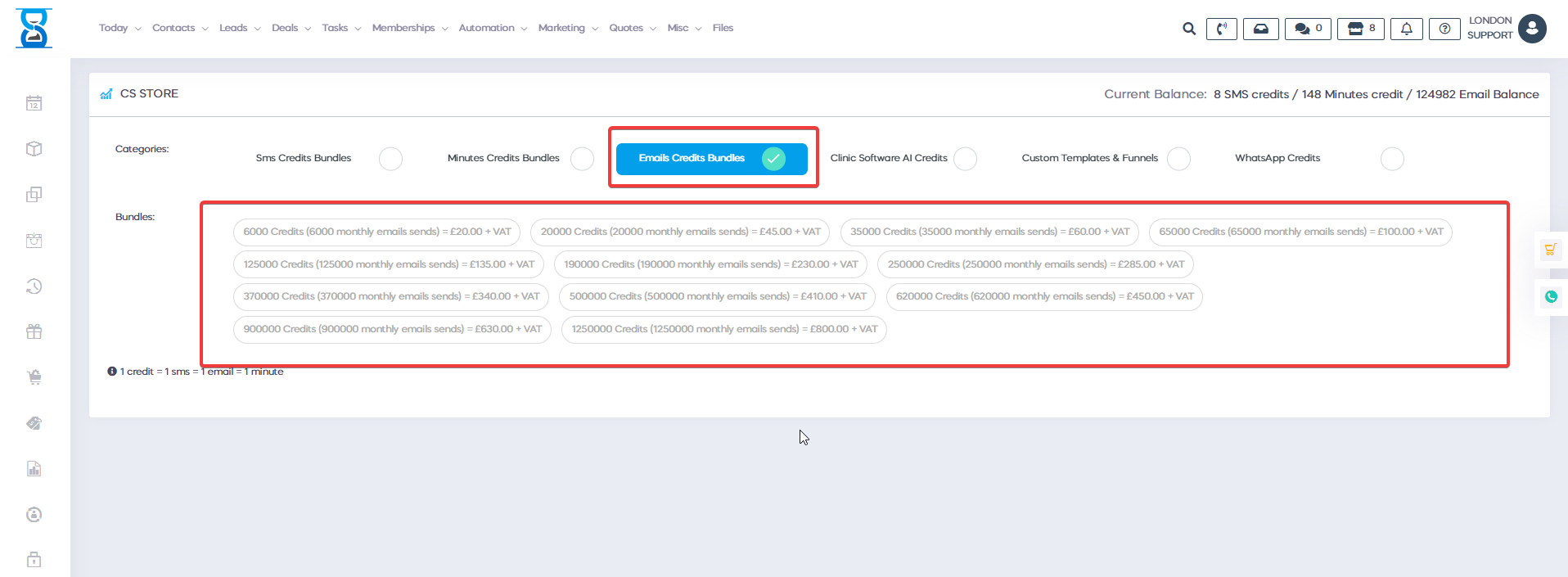The height and width of the screenshot is (577, 1568).
Task: Go to the Files menu item
Action: click(x=723, y=28)
